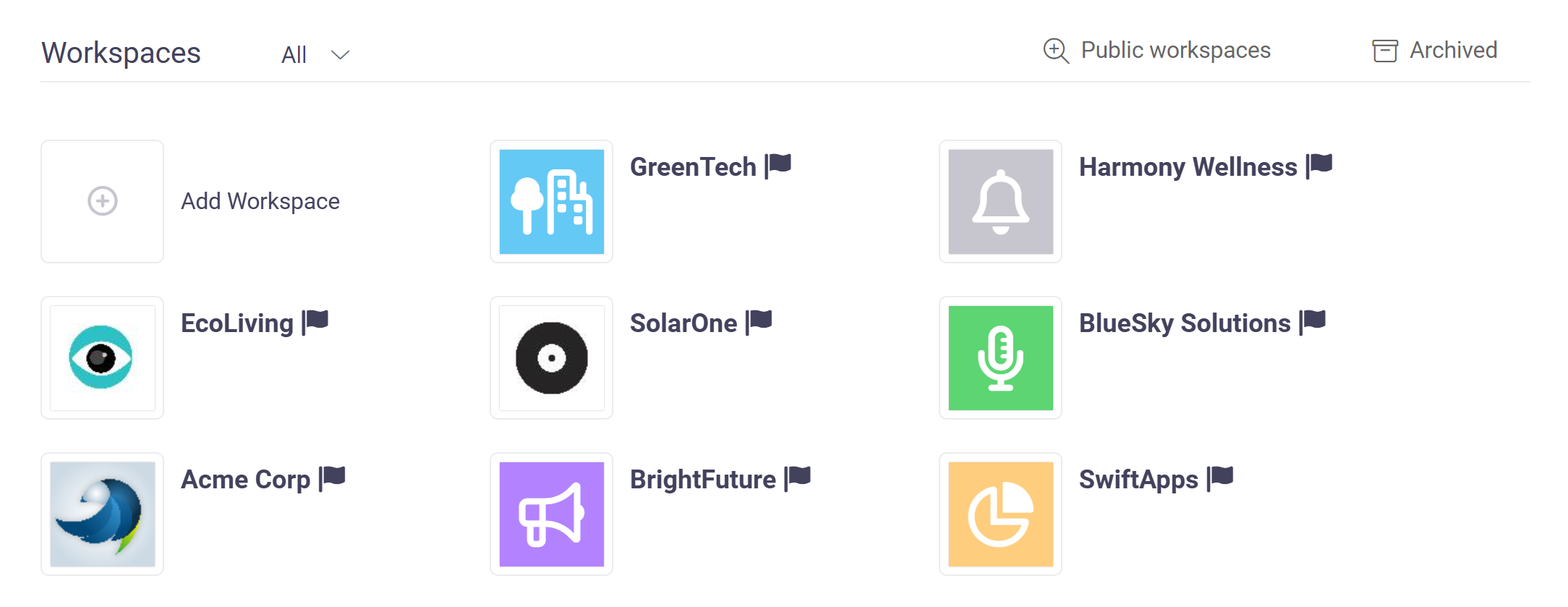Open the GreenTech workspace name link
Screen dimensions: 1568x607
coord(692,167)
